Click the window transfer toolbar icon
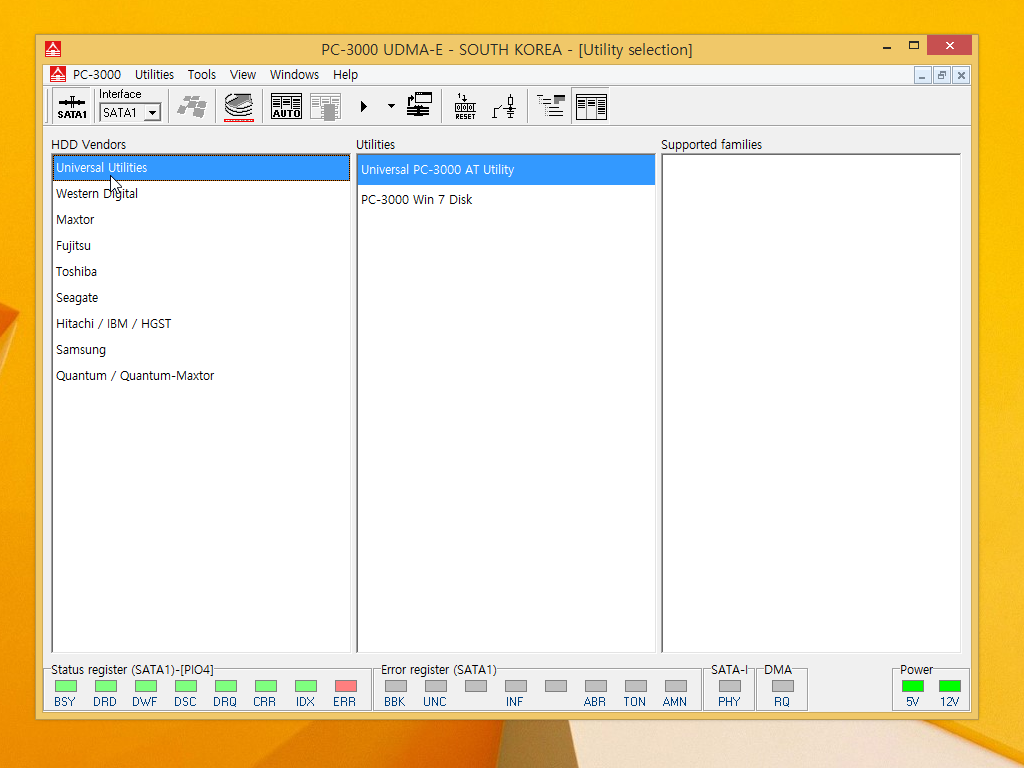Viewport: 1024px width, 768px height. pos(419,105)
